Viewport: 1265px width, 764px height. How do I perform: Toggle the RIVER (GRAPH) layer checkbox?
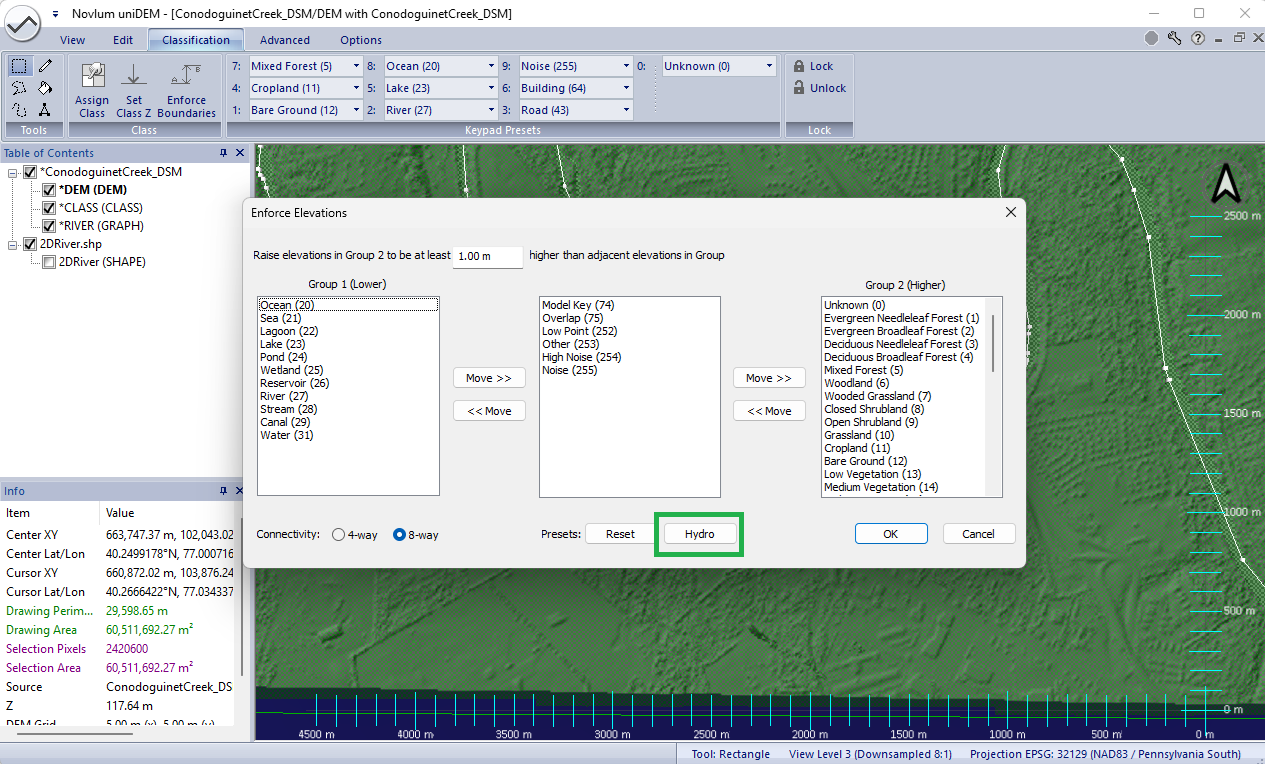point(49,226)
